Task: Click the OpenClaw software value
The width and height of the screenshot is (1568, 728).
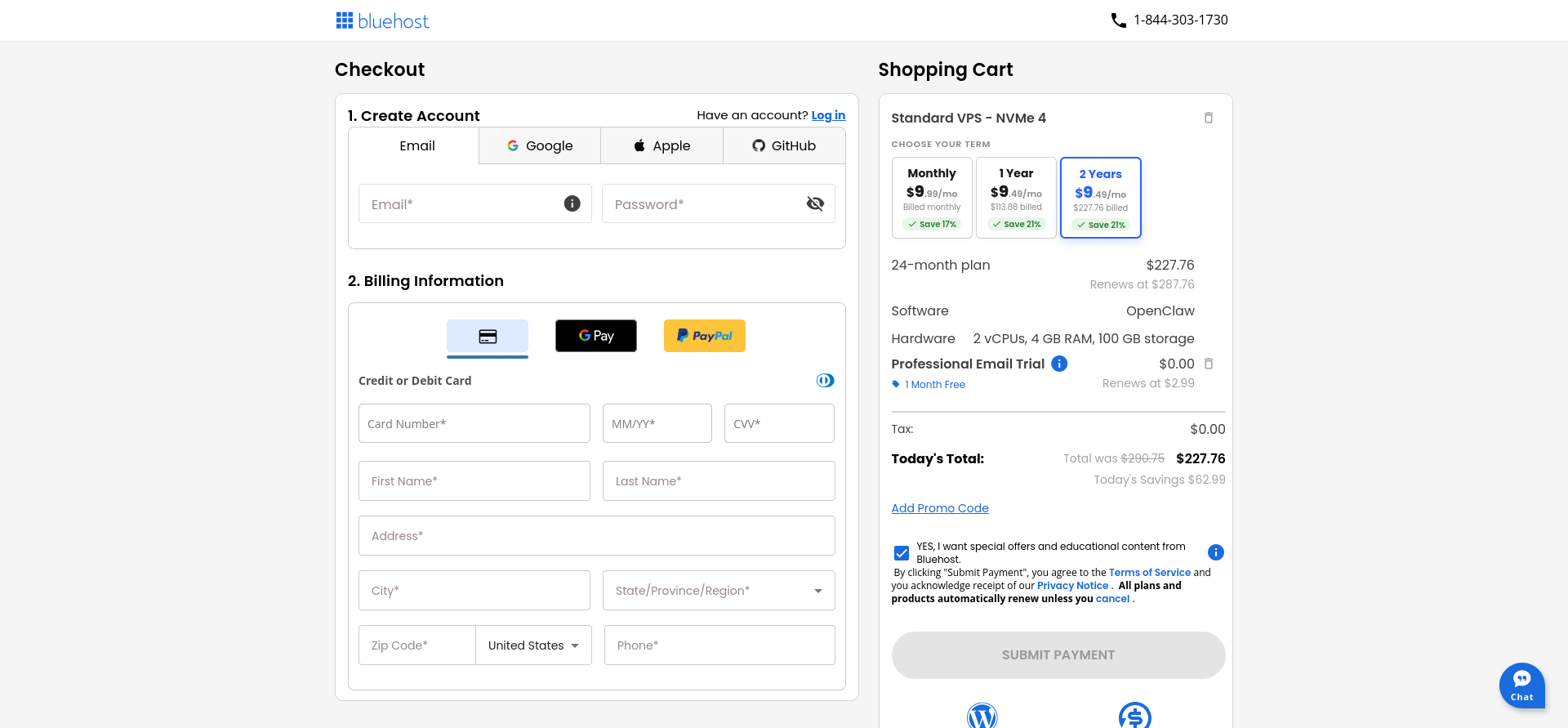Action: (x=1160, y=311)
